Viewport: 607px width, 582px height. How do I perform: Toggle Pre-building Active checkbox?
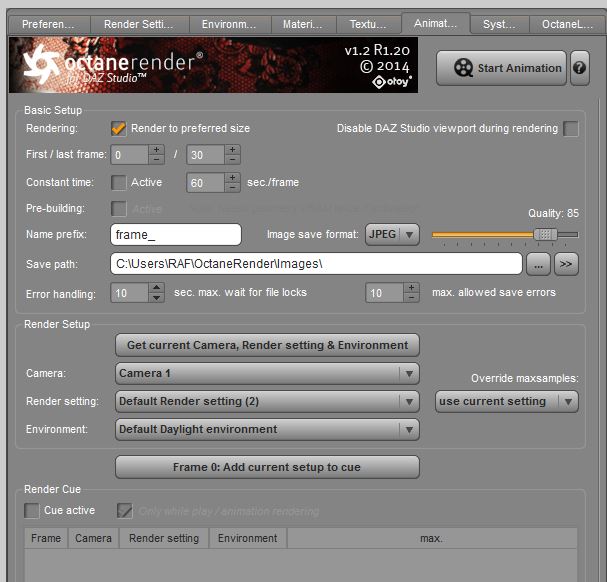[x=118, y=209]
